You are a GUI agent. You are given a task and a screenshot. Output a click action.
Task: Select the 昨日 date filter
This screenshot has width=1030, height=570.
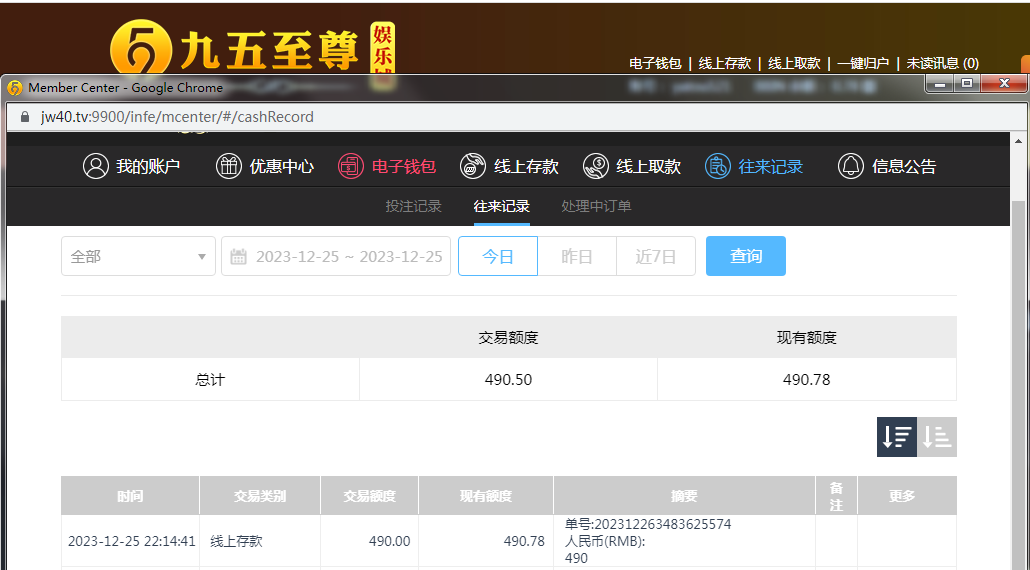click(x=577, y=256)
